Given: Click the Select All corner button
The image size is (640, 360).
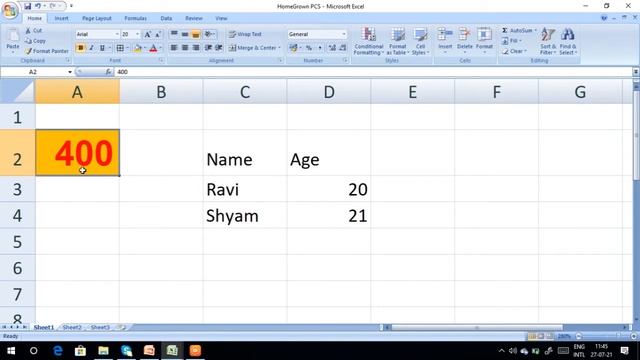Looking at the screenshot, I should 17,91.
